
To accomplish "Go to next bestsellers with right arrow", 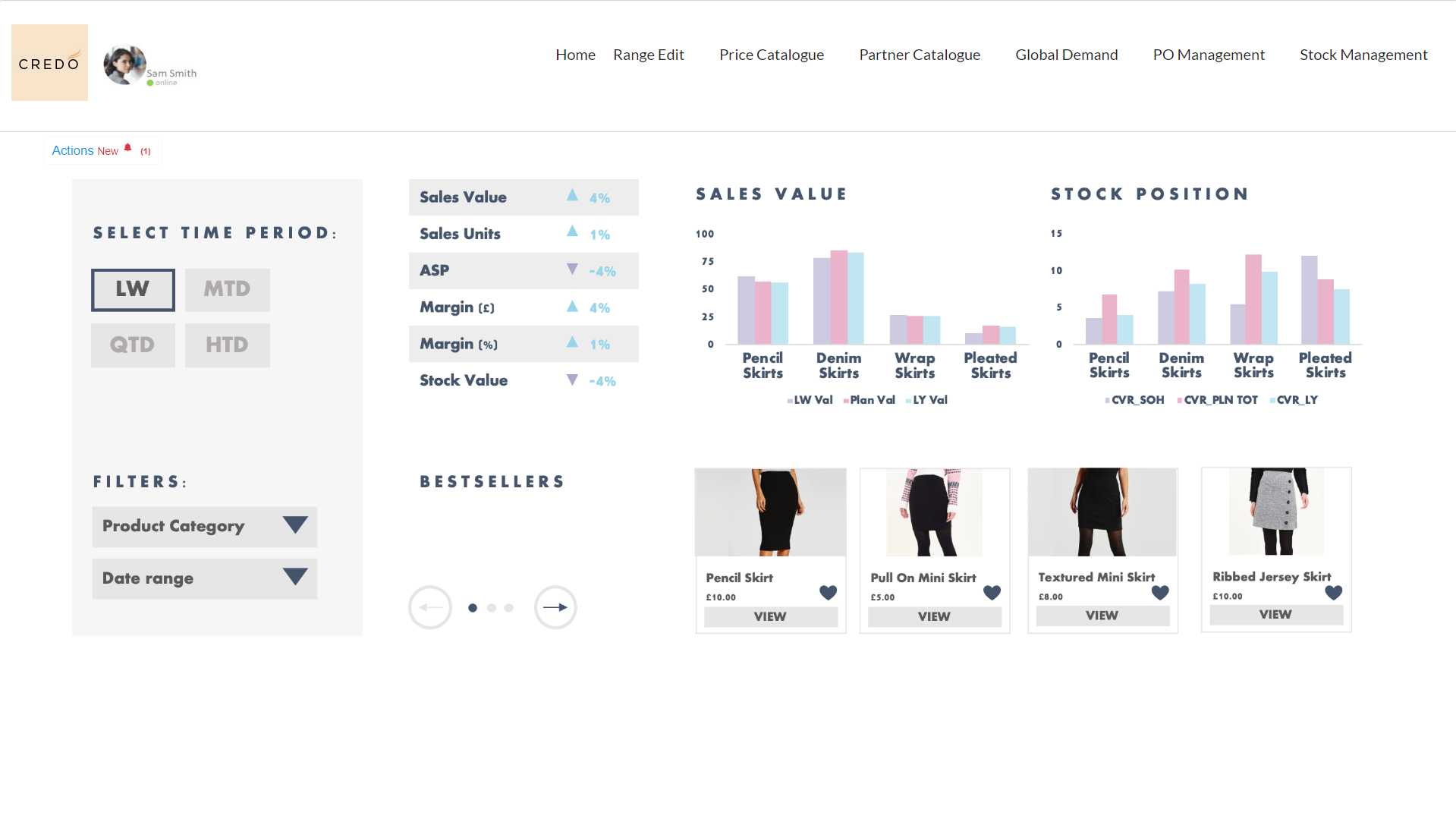I will click(555, 607).
